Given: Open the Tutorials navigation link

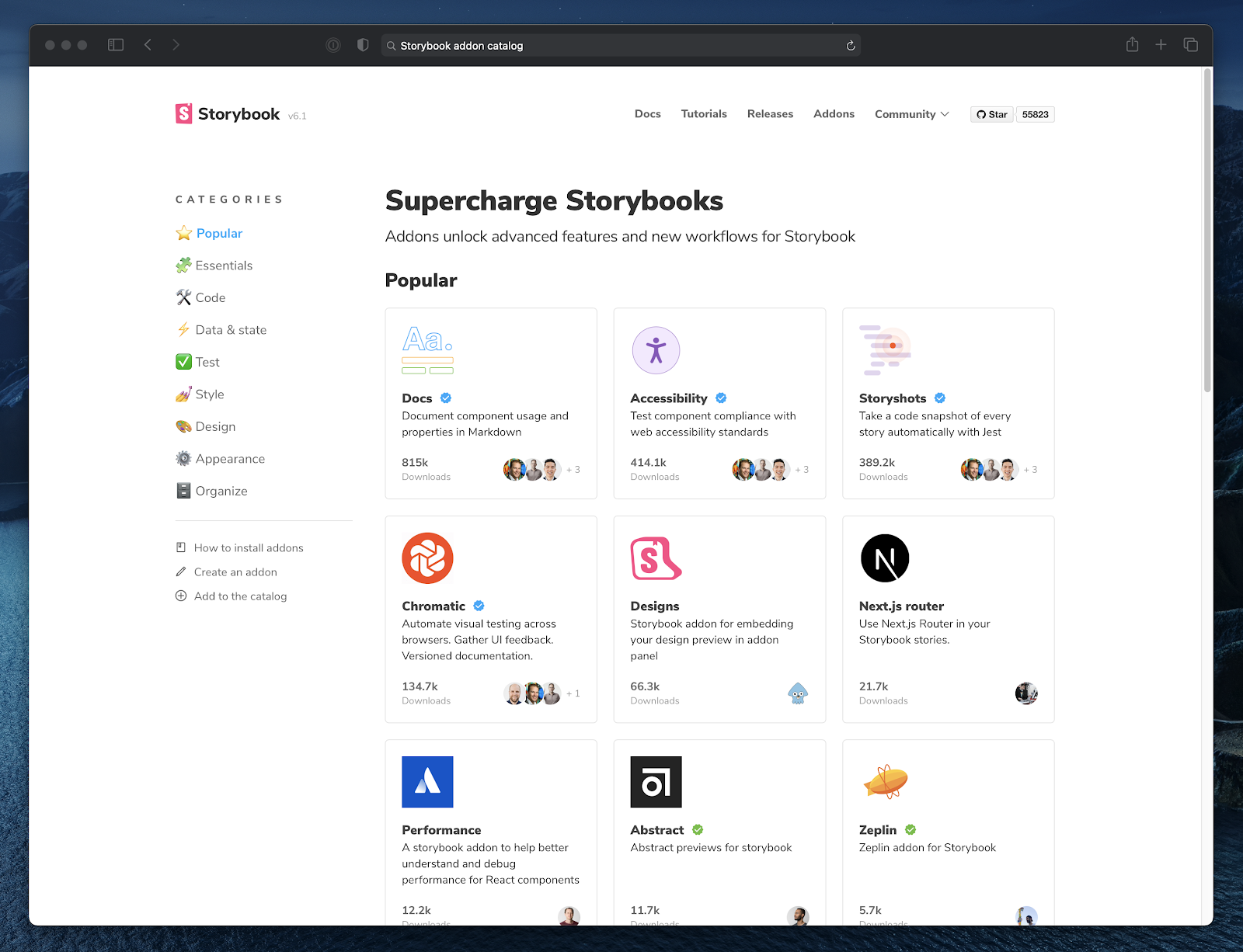Looking at the screenshot, I should [x=704, y=114].
